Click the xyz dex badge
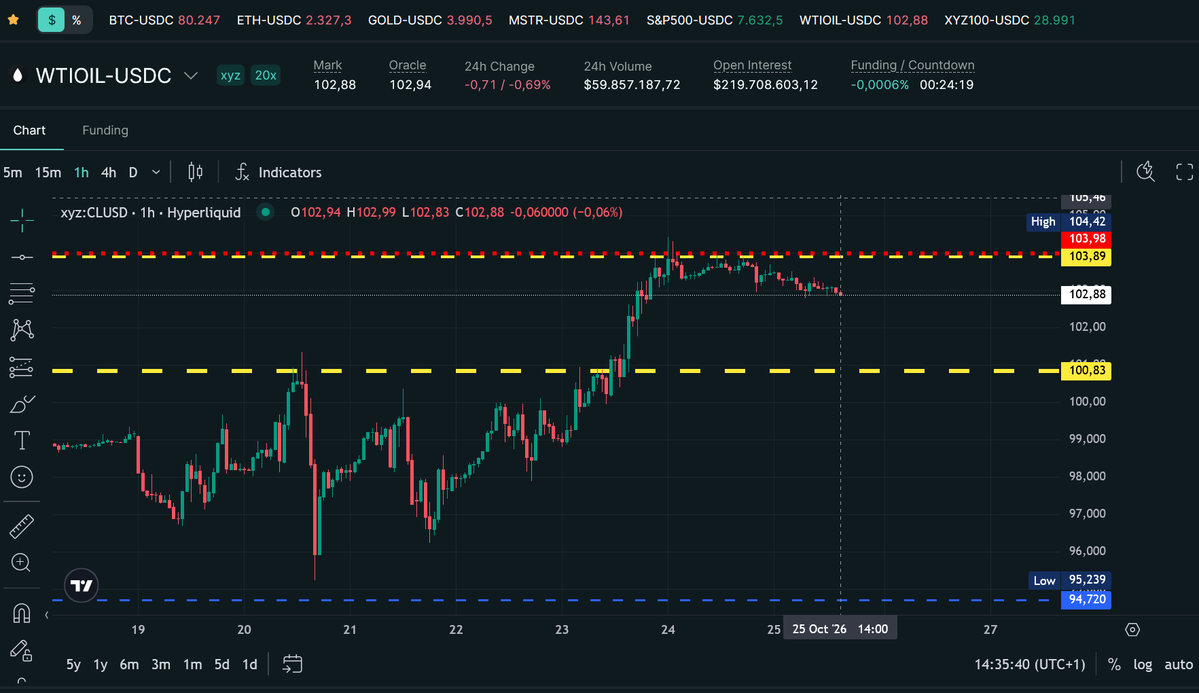Screen dimensions: 1199x693 click(230, 75)
